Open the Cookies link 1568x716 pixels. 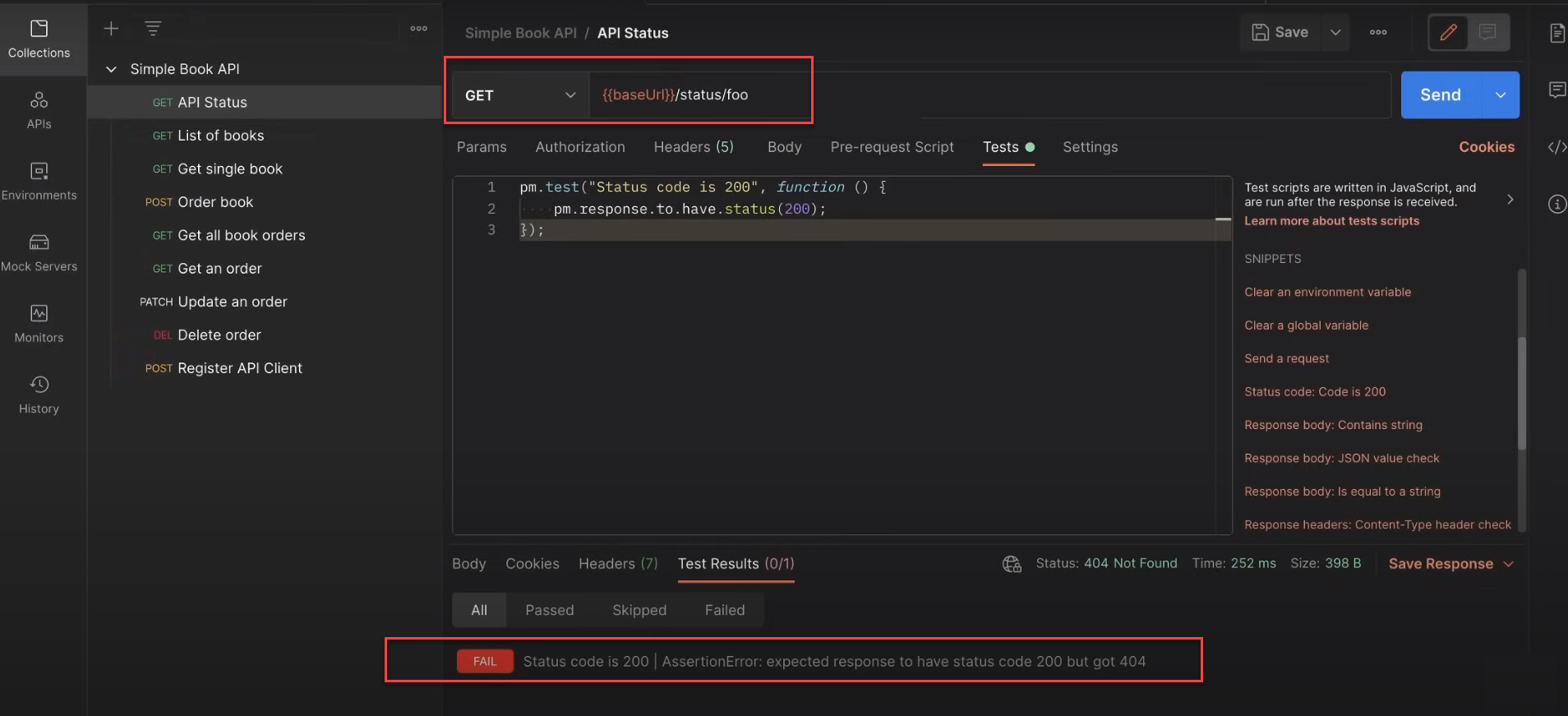1486,147
